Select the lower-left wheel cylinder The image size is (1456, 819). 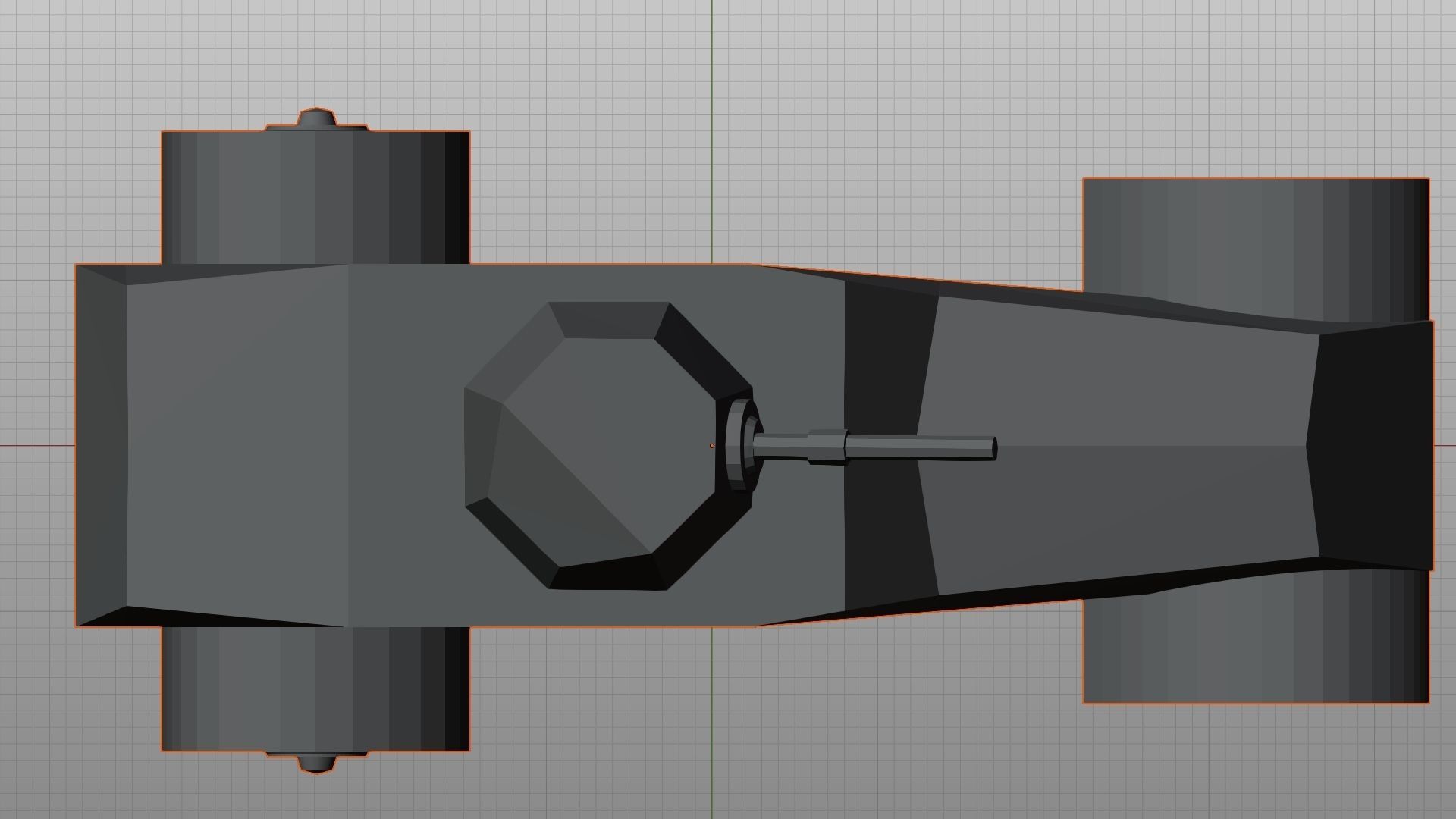click(315, 690)
